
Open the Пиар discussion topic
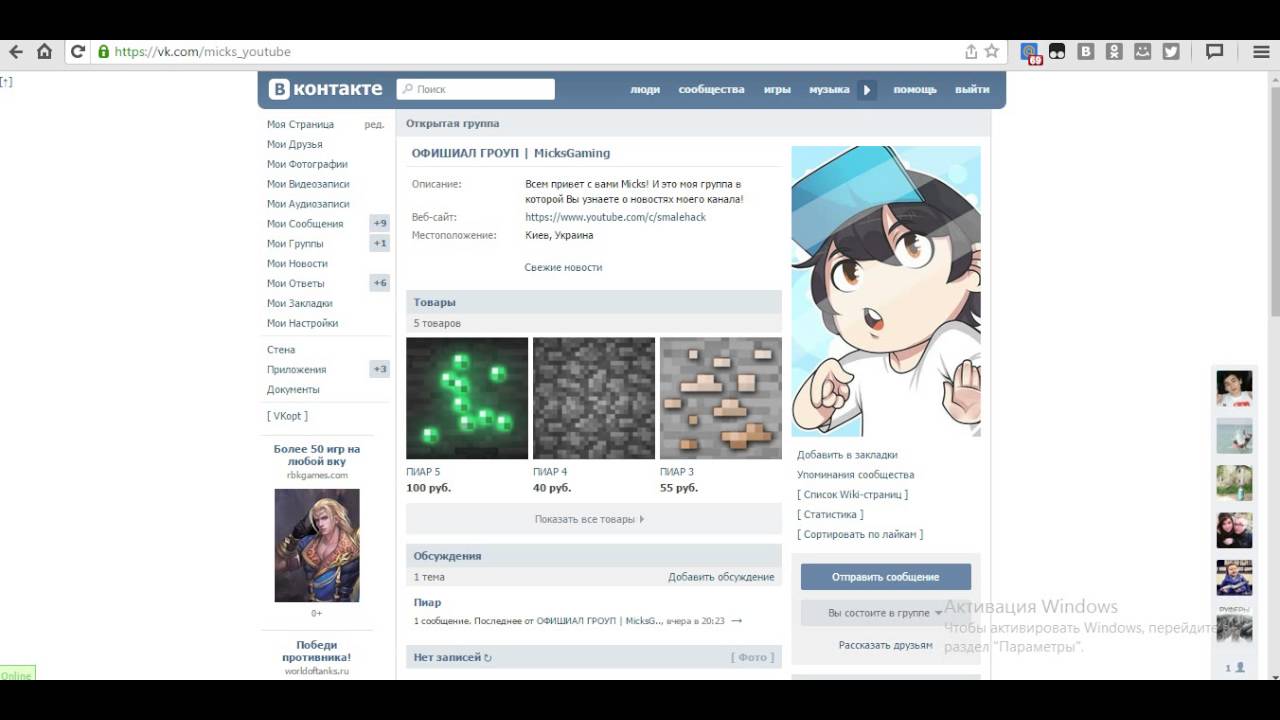[427, 603]
